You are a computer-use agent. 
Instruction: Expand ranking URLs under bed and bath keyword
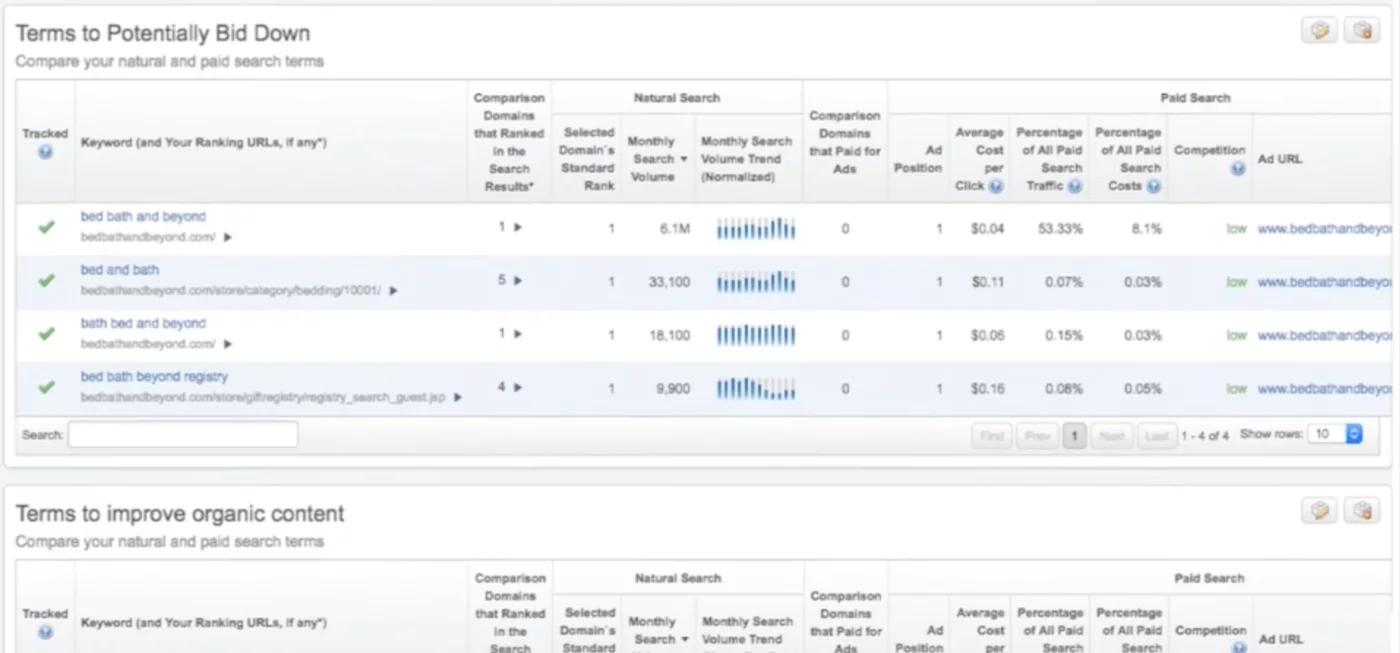pos(393,291)
